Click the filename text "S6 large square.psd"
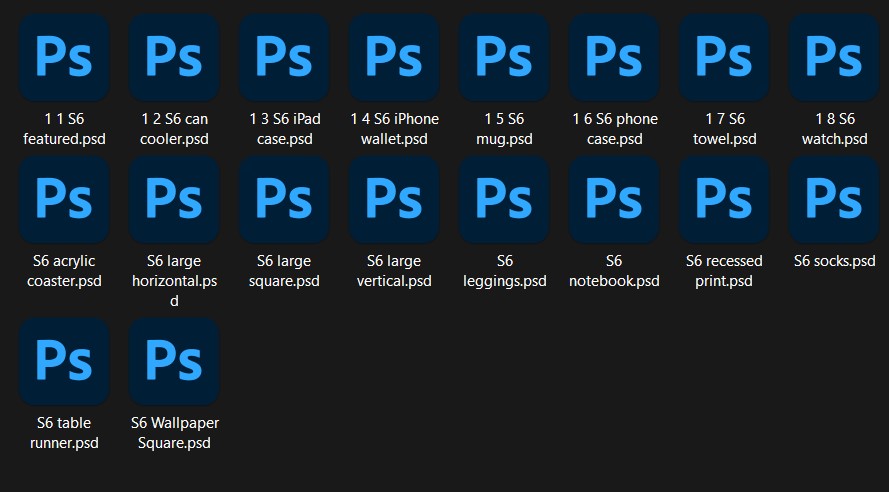Viewport: 889px width, 492px height. coord(284,271)
